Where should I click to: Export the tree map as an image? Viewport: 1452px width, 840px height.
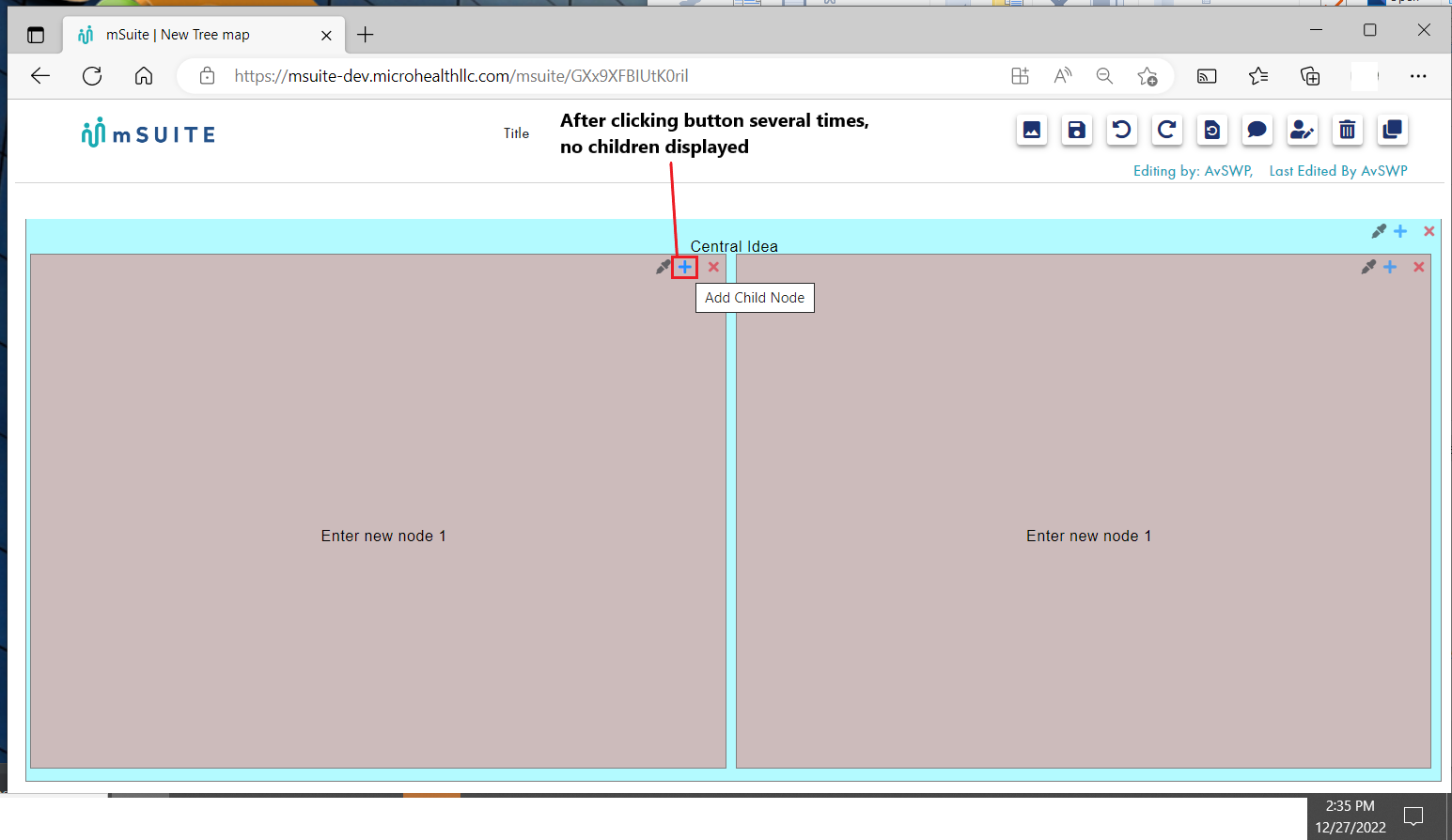click(x=1031, y=131)
